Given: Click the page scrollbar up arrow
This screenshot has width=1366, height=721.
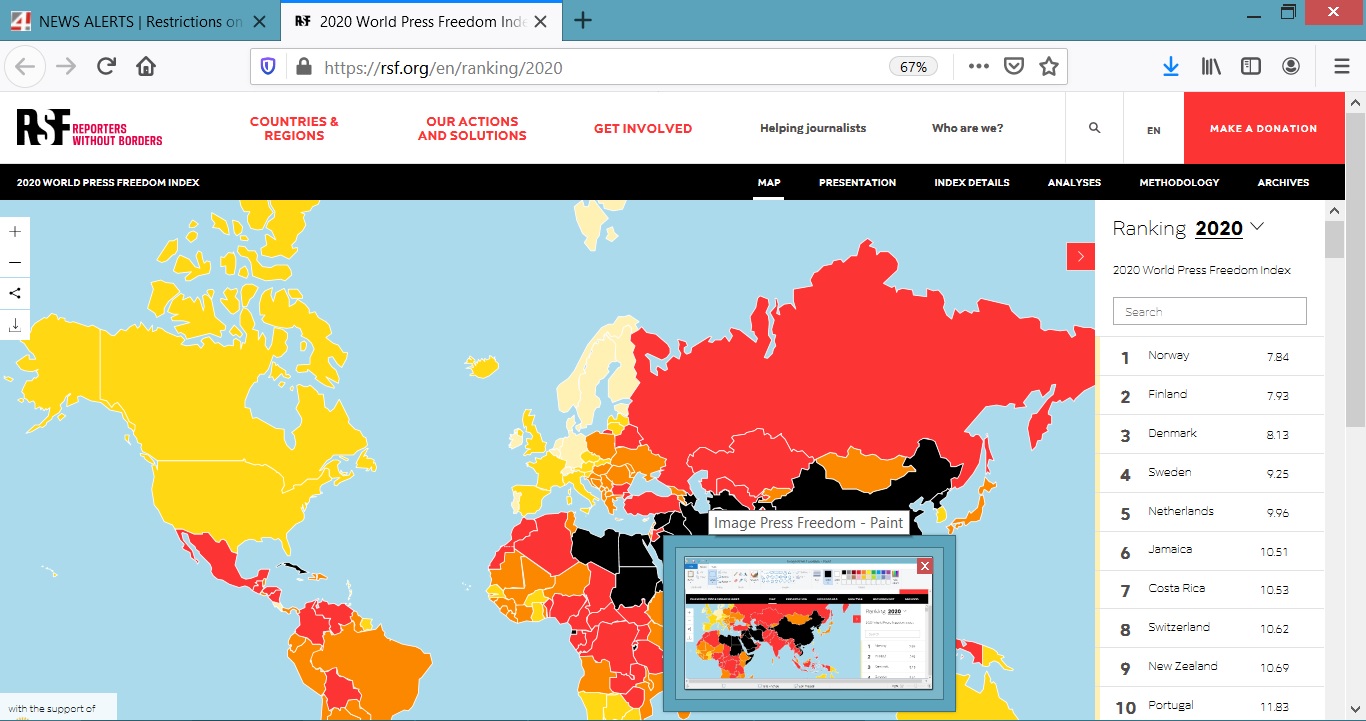Looking at the screenshot, I should [1356, 102].
